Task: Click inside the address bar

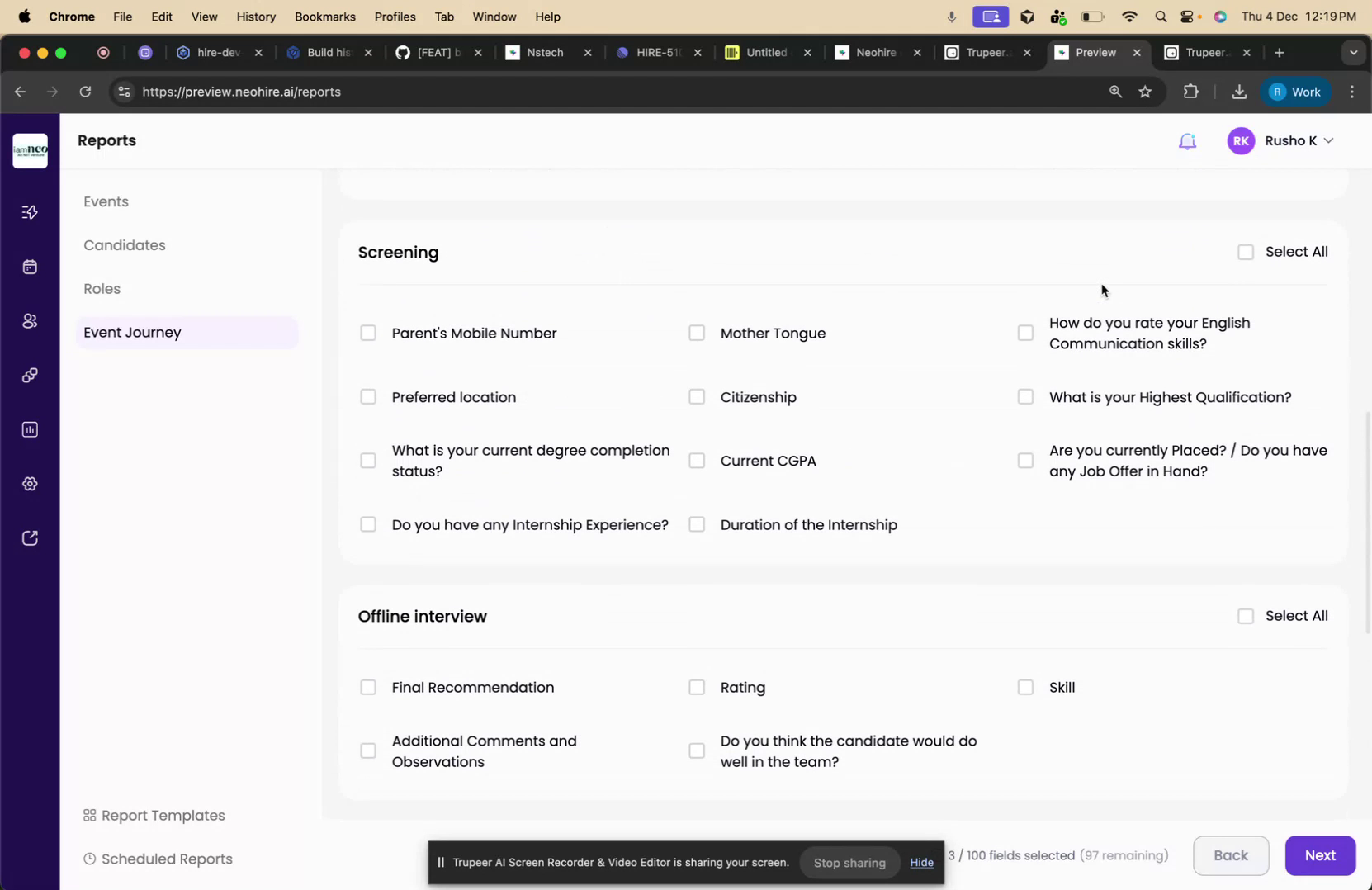Action: pyautogui.click(x=330, y=92)
